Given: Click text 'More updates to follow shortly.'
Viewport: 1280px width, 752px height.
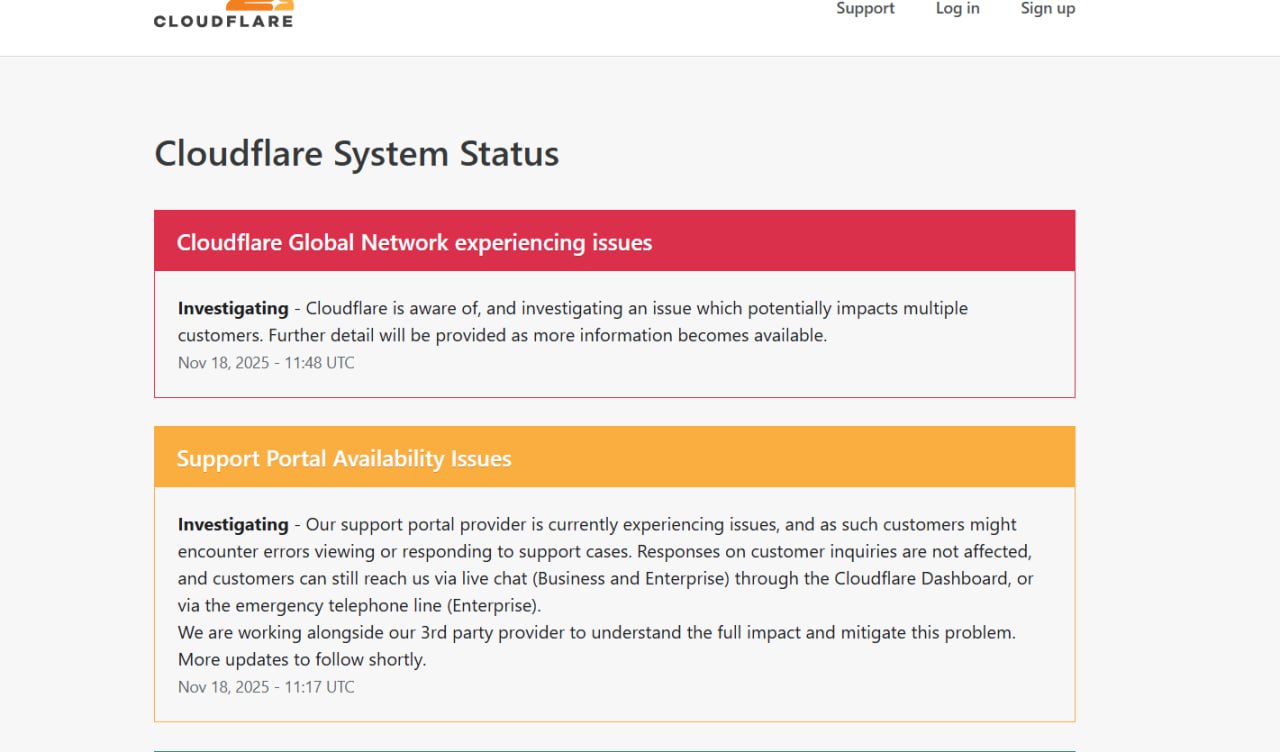Looking at the screenshot, I should (302, 659).
